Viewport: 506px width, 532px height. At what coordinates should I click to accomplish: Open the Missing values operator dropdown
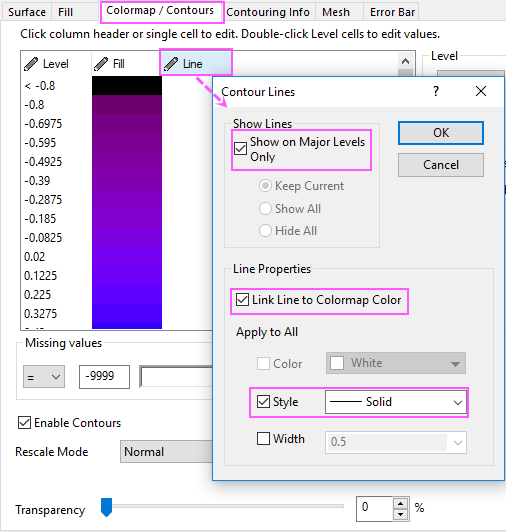click(x=44, y=377)
